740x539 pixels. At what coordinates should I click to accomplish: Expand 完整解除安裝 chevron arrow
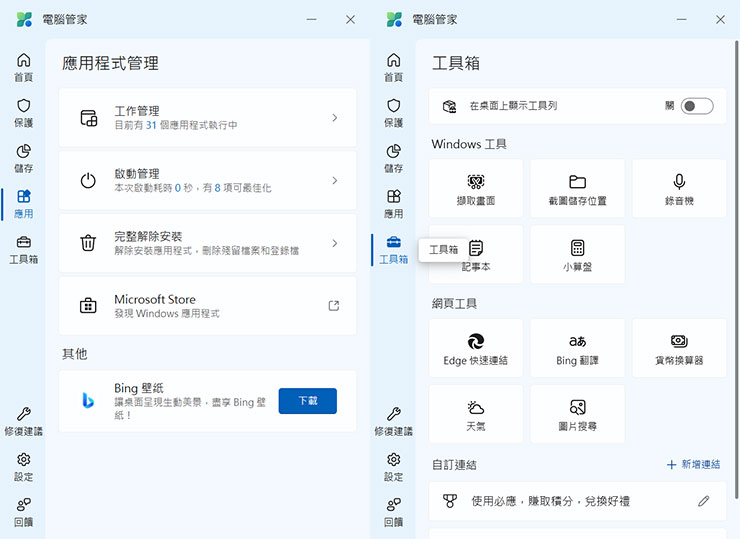tap(335, 243)
